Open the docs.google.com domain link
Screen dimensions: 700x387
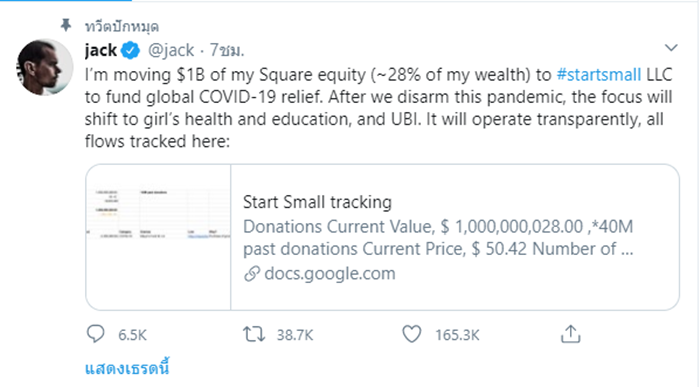[x=330, y=274]
